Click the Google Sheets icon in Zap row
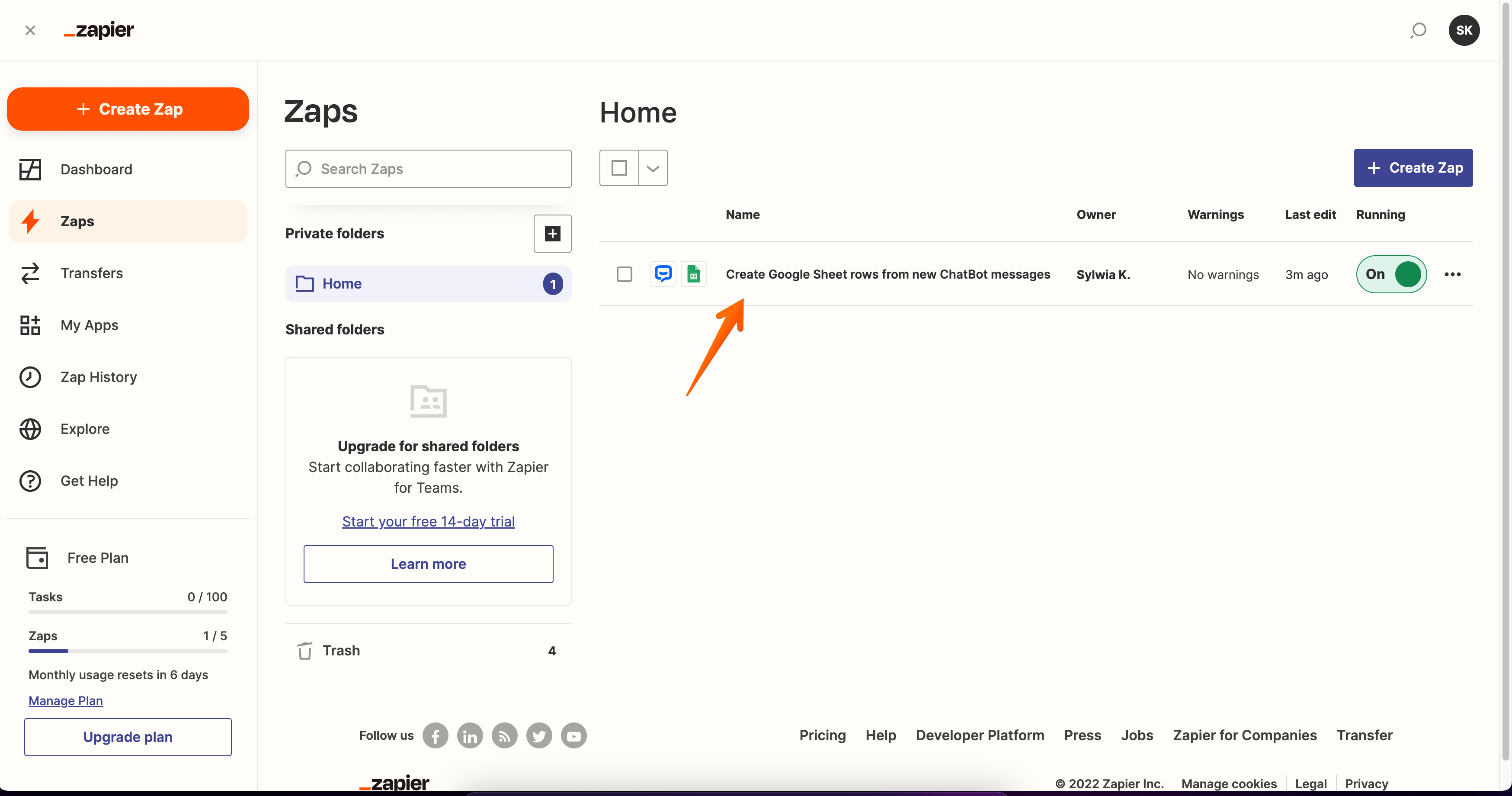1512x796 pixels. pos(693,274)
